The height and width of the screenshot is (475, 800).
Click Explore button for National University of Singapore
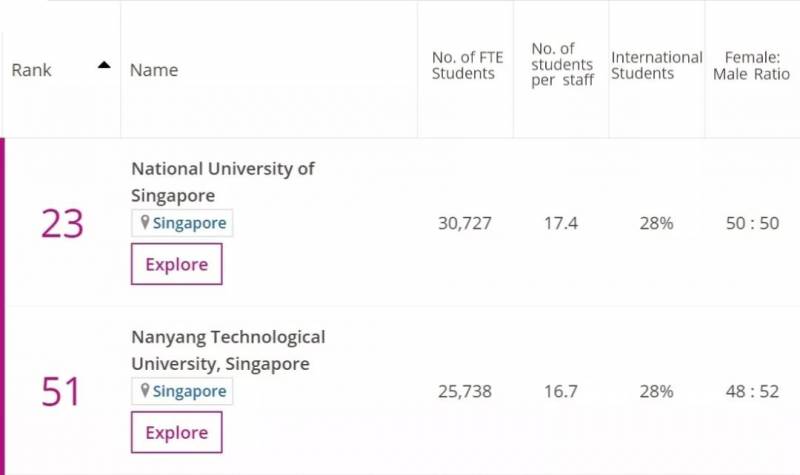[x=177, y=264]
